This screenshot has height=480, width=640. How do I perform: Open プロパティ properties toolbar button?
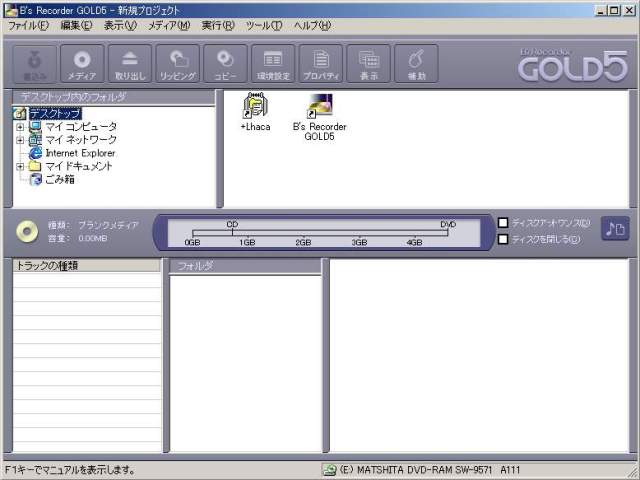[x=321, y=64]
